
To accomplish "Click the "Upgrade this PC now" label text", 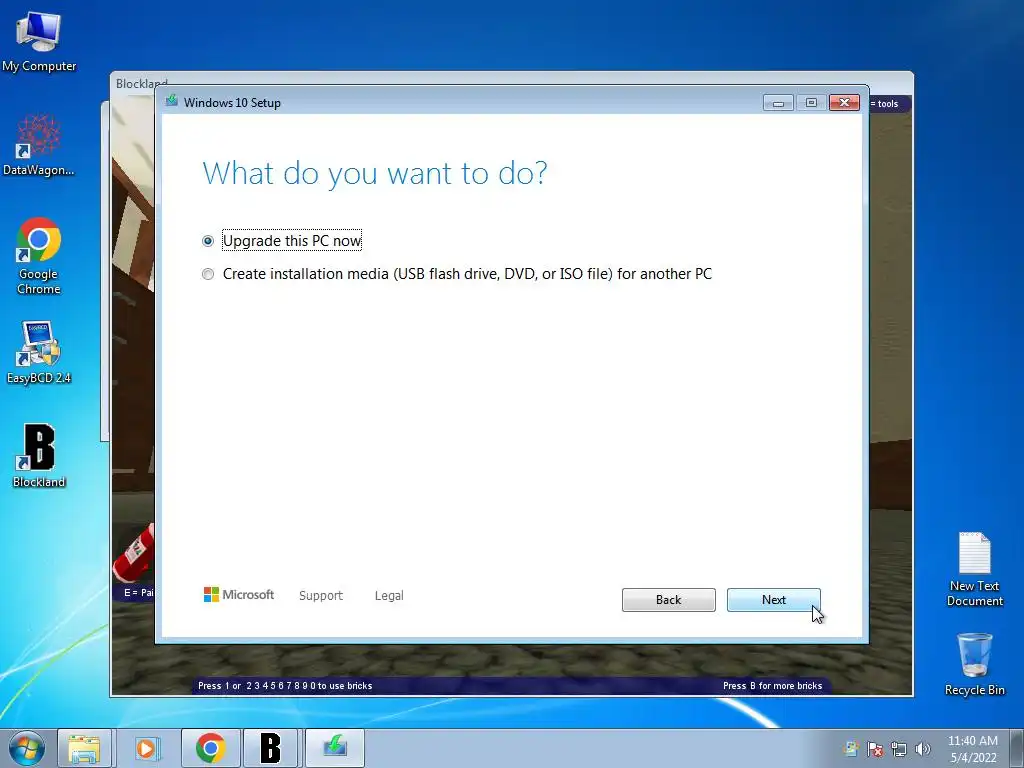I will tap(292, 240).
